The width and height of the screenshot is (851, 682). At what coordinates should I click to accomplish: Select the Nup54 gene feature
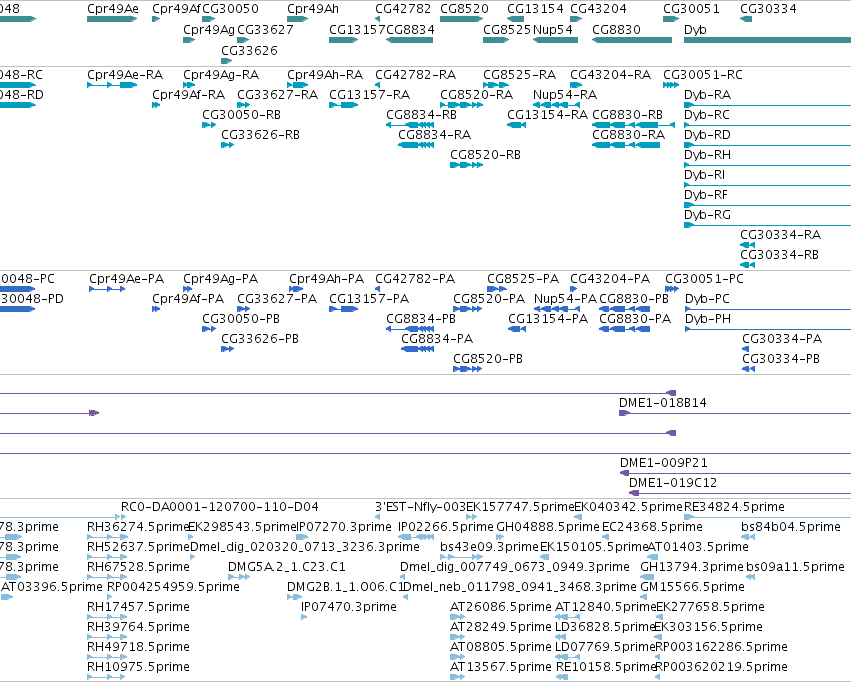[x=555, y=40]
